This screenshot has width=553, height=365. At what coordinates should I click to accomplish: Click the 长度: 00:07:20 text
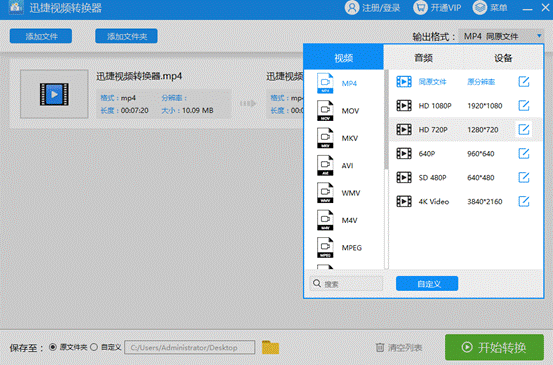pyautogui.click(x=124, y=110)
